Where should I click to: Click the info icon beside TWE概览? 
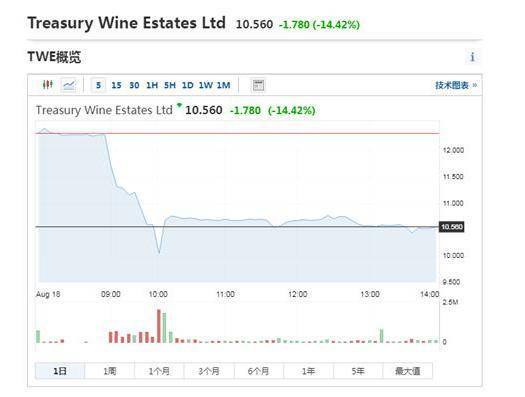[x=472, y=57]
